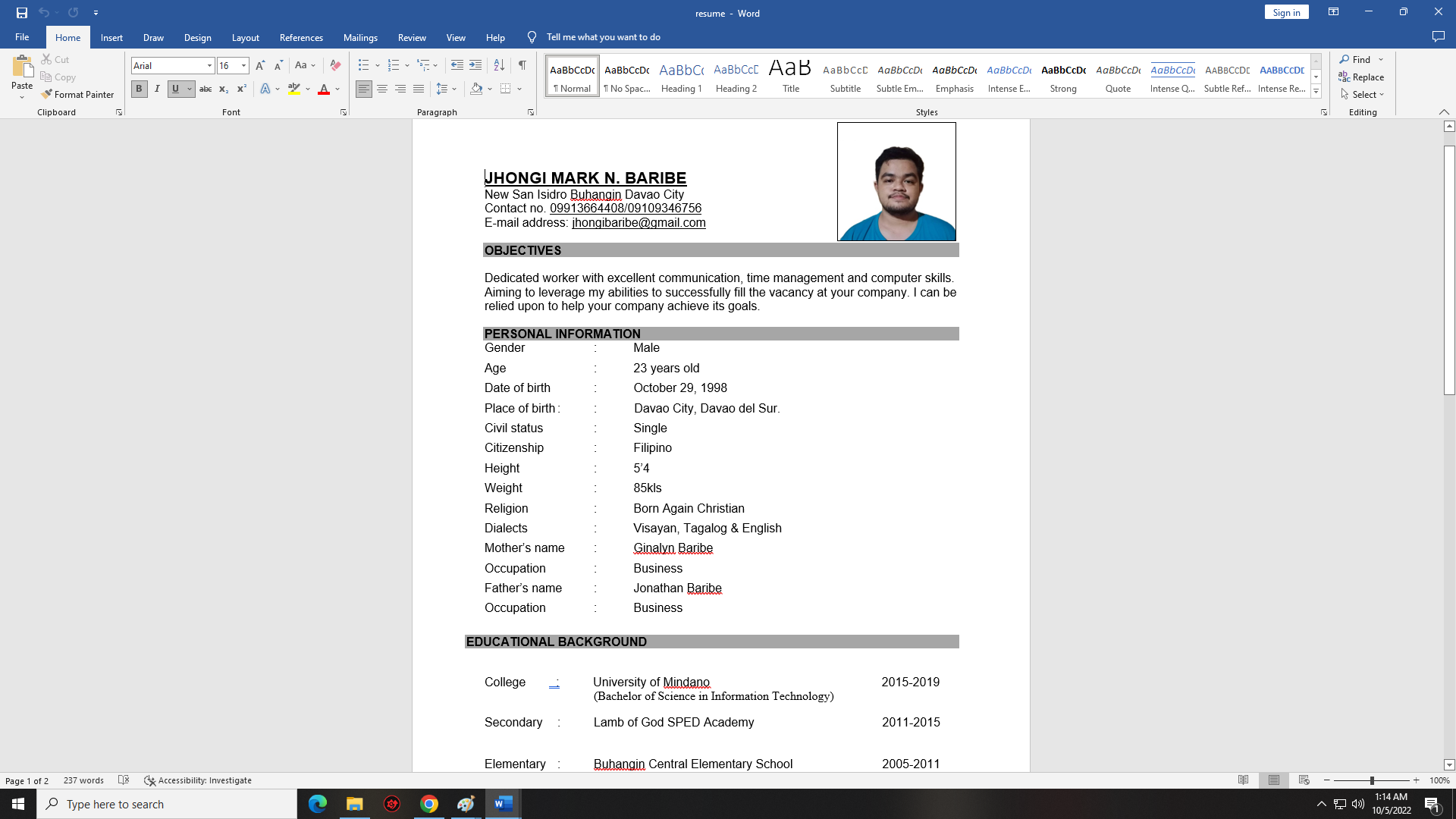Center align the text
Image resolution: width=1456 pixels, height=819 pixels.
(382, 89)
